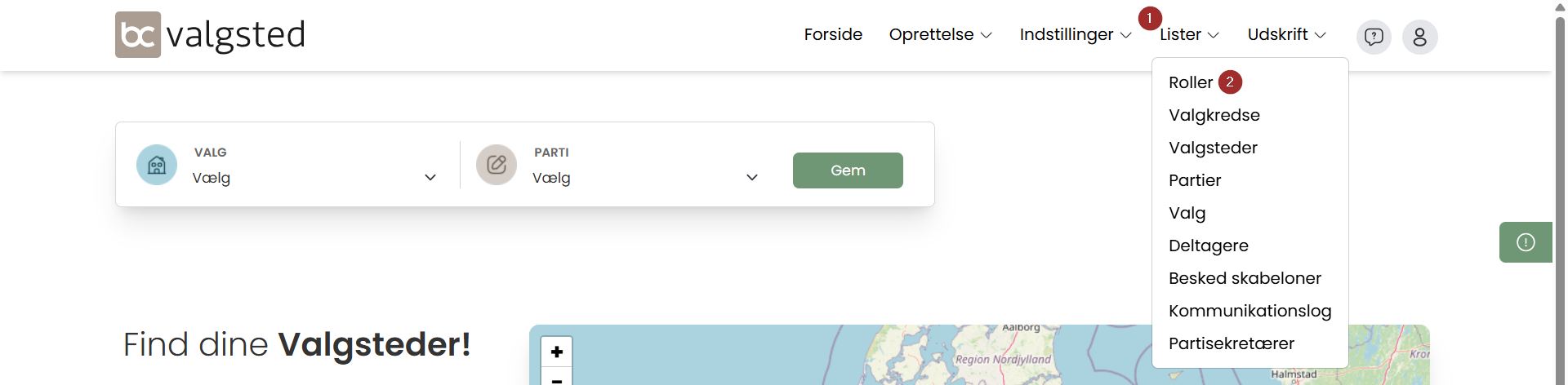
Task: Open Besked skabeloner from the list
Action: coord(1244,278)
